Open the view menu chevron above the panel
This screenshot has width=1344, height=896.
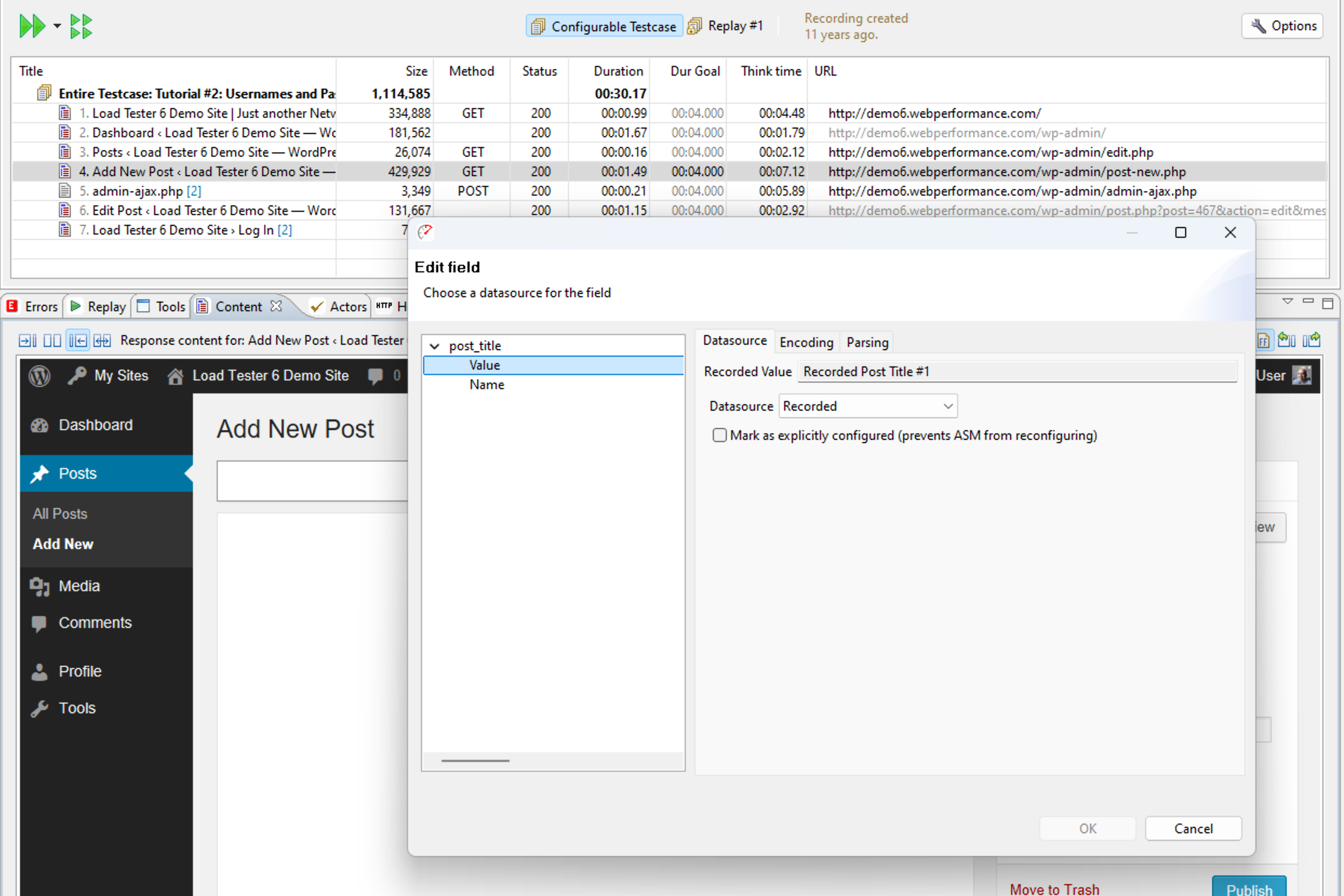tap(1287, 301)
